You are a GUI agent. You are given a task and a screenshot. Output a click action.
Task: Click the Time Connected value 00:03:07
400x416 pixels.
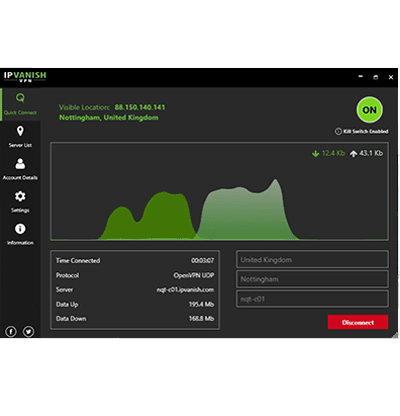tap(203, 260)
